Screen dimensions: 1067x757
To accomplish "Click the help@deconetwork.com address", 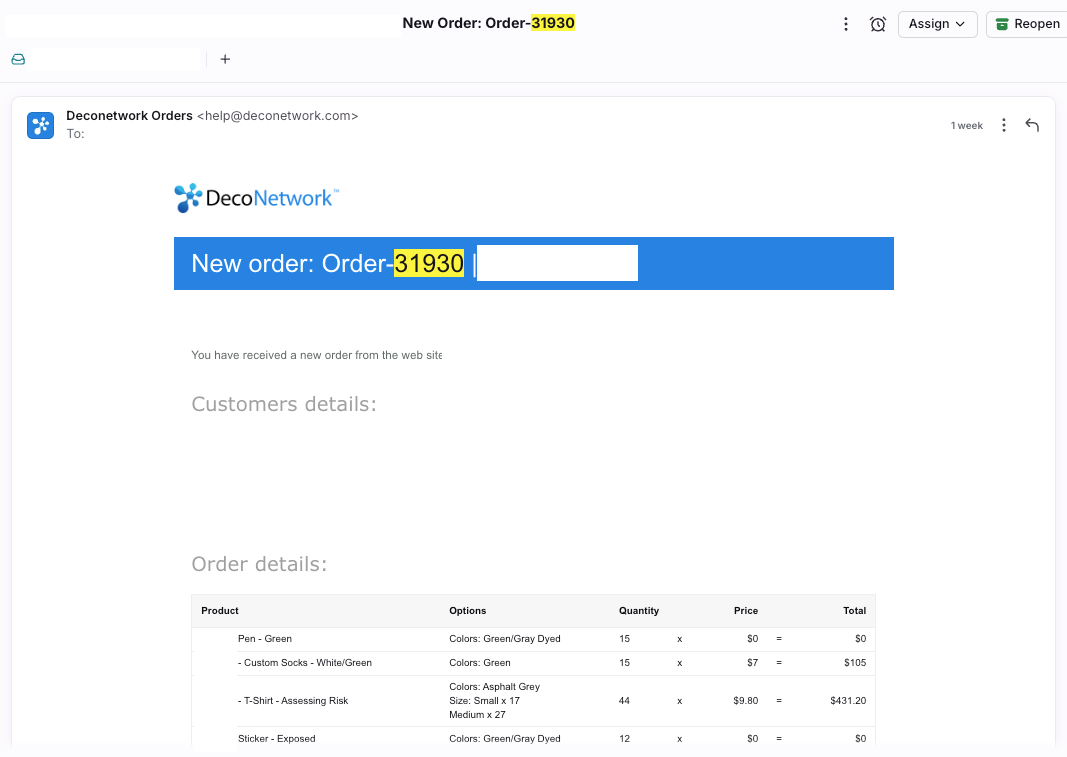I will coord(277,116).
